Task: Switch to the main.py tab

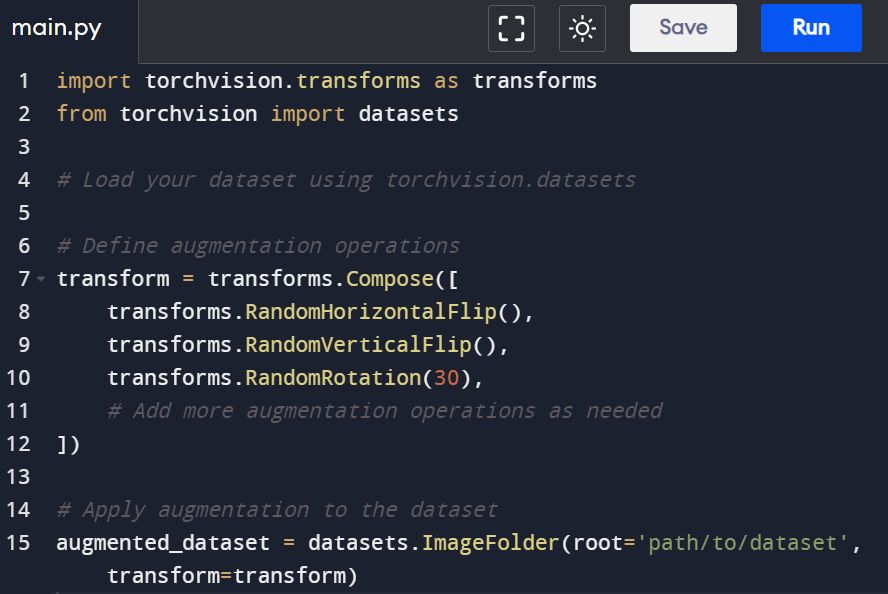Action: (56, 28)
